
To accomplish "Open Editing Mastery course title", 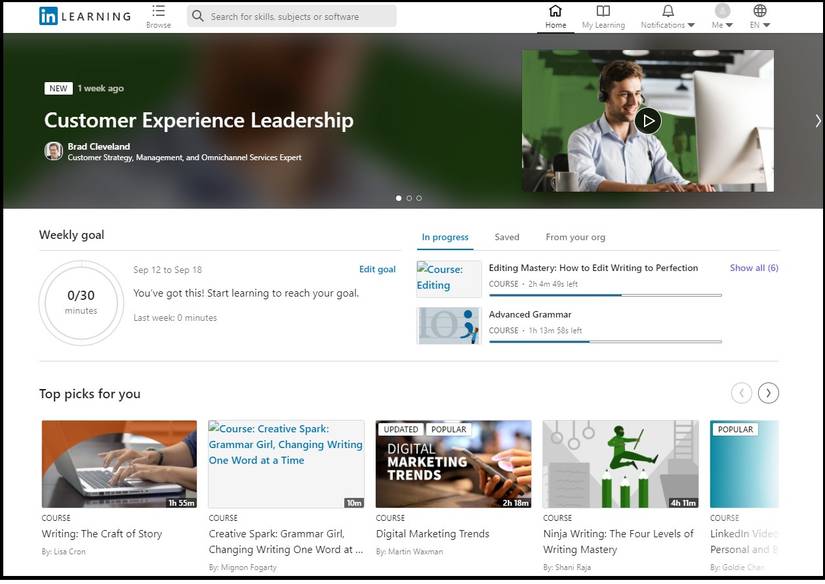I will (593, 268).
